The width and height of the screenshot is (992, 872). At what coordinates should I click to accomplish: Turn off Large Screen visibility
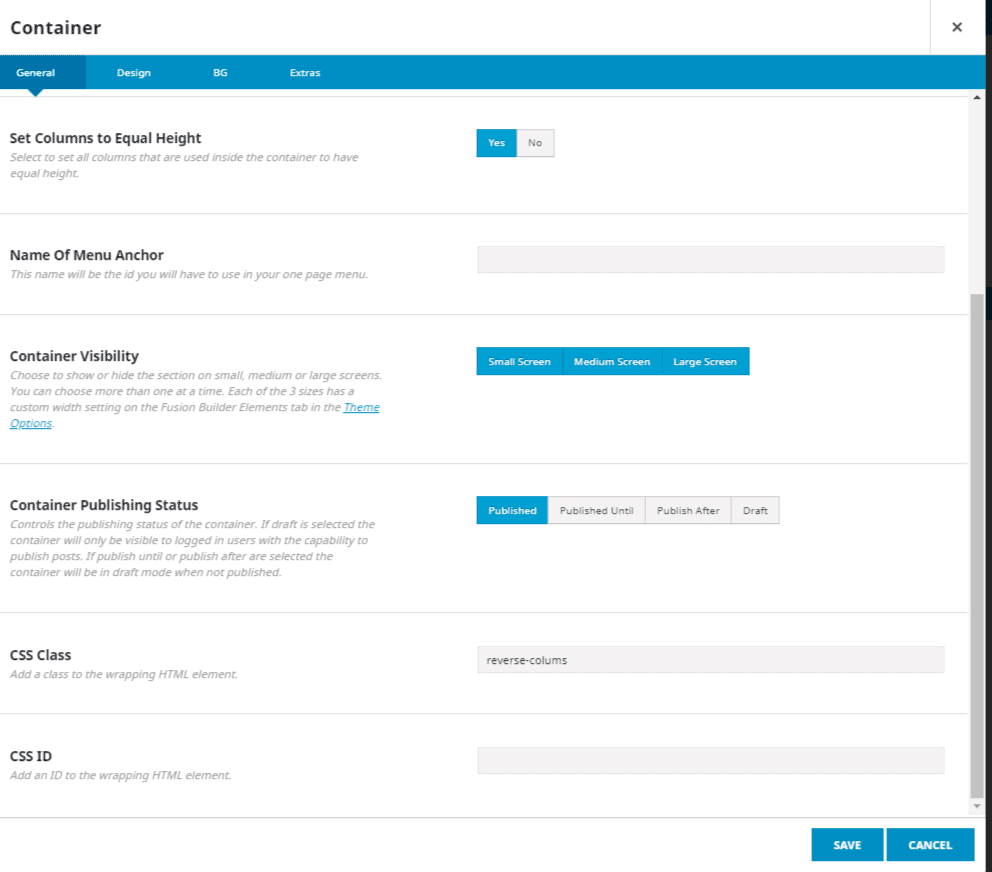pos(705,361)
